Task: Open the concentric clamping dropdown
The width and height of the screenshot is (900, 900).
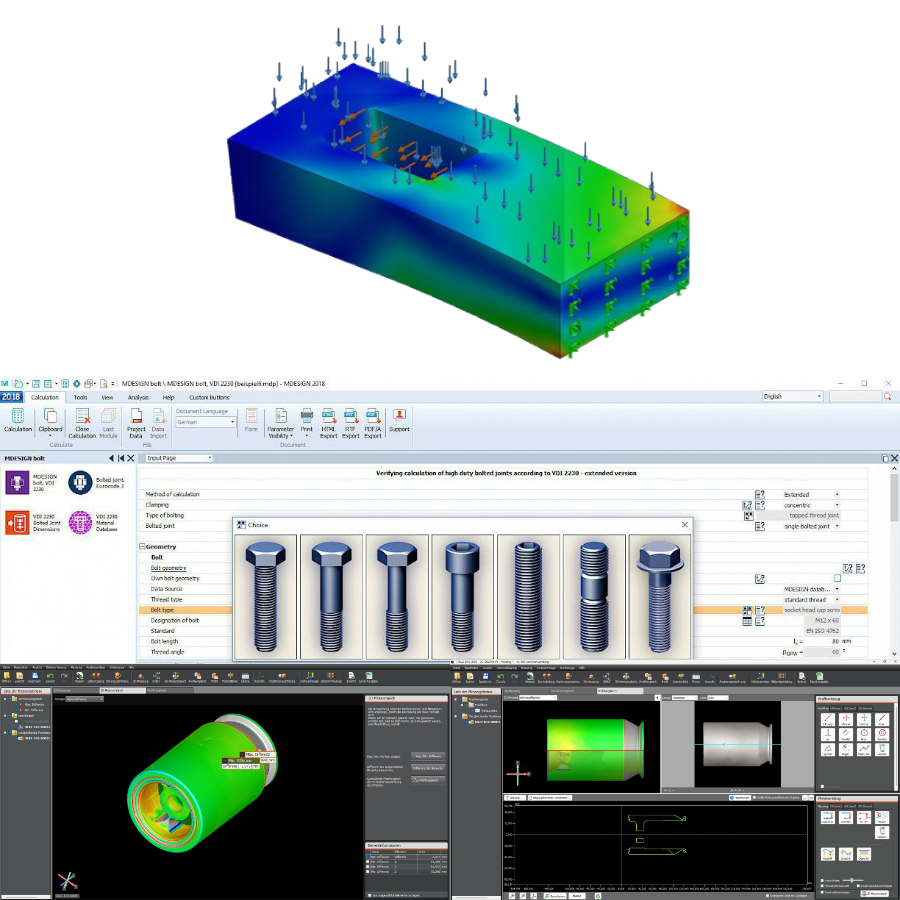Action: [x=811, y=505]
